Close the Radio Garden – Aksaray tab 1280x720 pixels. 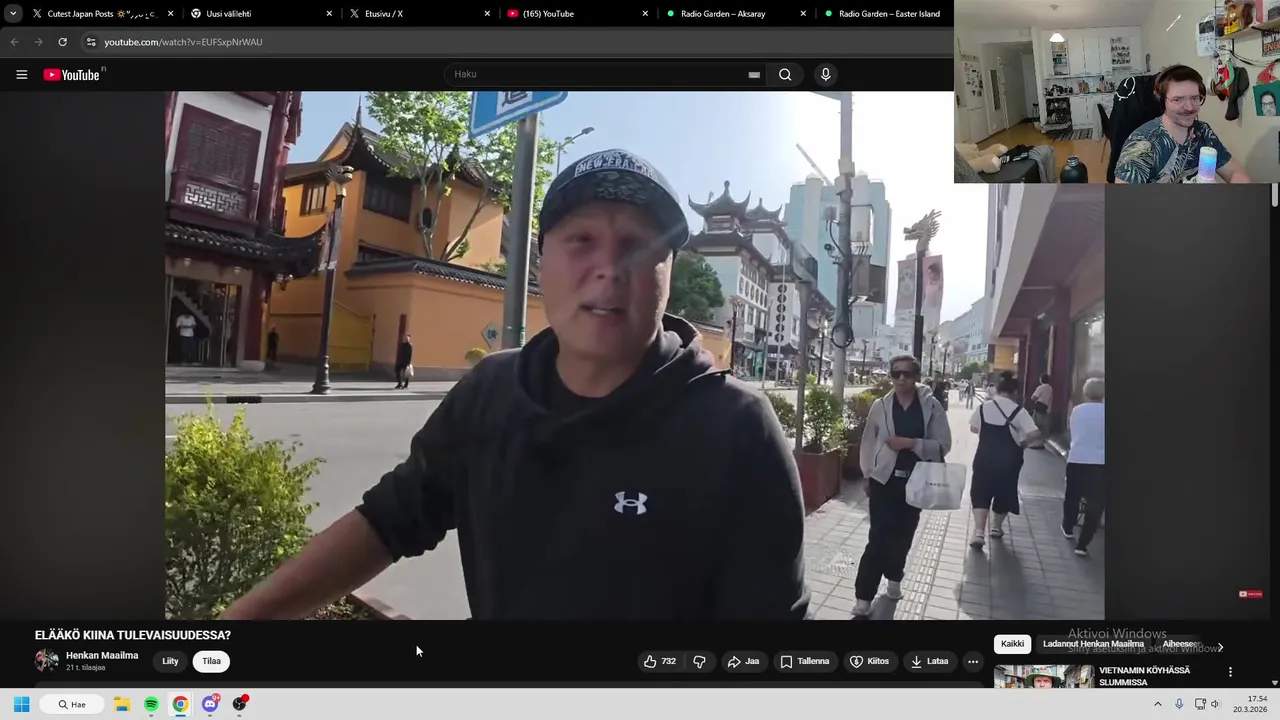[x=803, y=14]
